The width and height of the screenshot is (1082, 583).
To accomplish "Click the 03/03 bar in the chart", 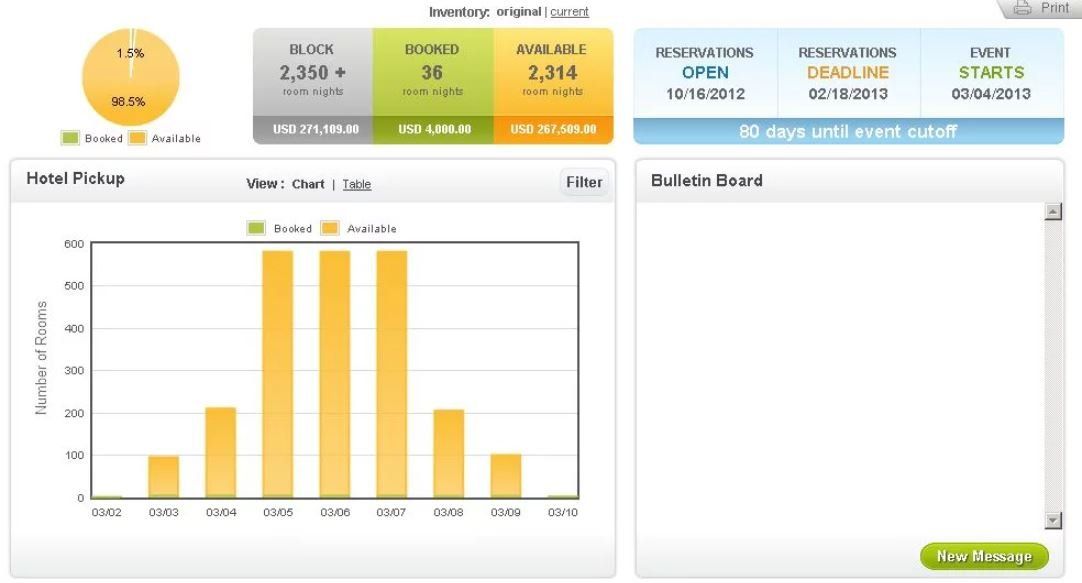I will click(164, 477).
